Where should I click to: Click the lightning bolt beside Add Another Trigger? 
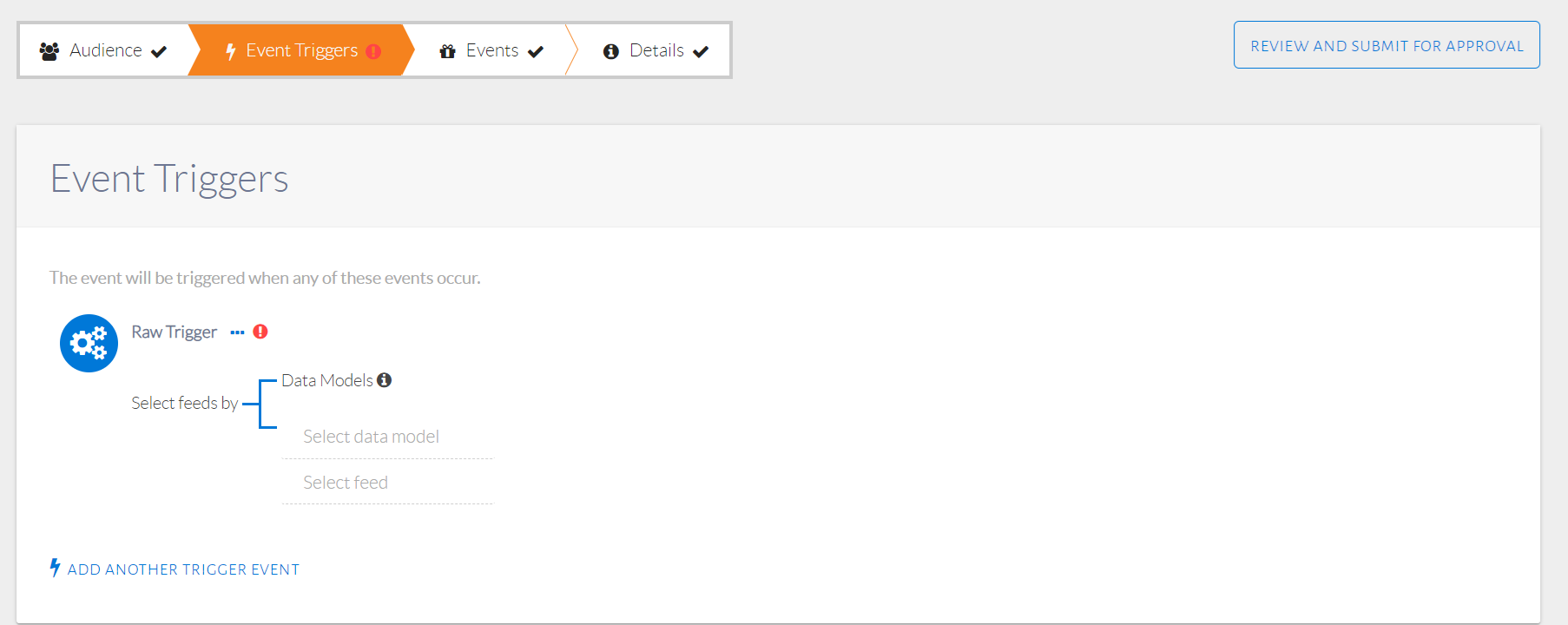[55, 568]
